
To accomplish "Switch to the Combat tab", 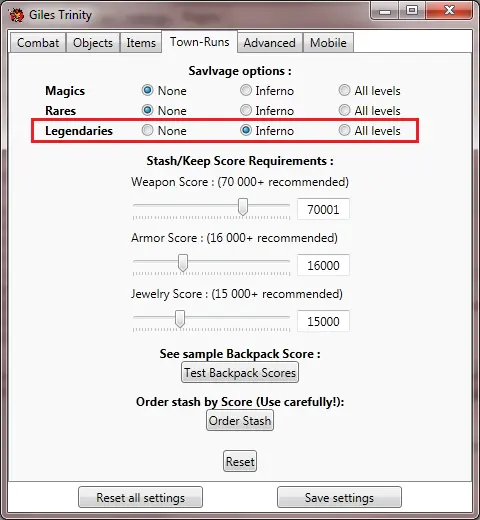I will point(38,43).
